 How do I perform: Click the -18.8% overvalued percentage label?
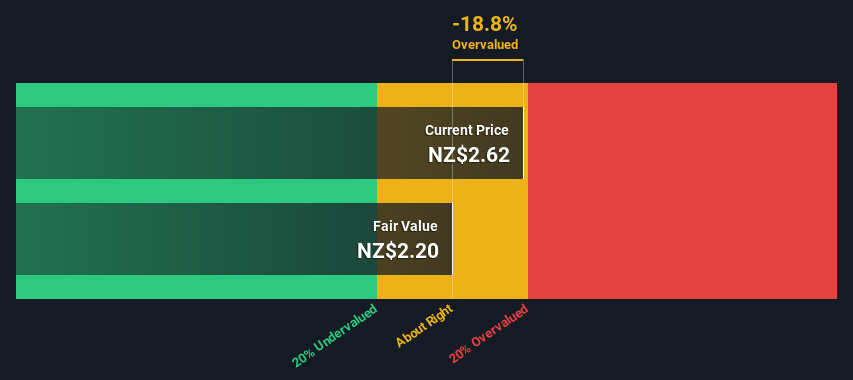[485, 24]
